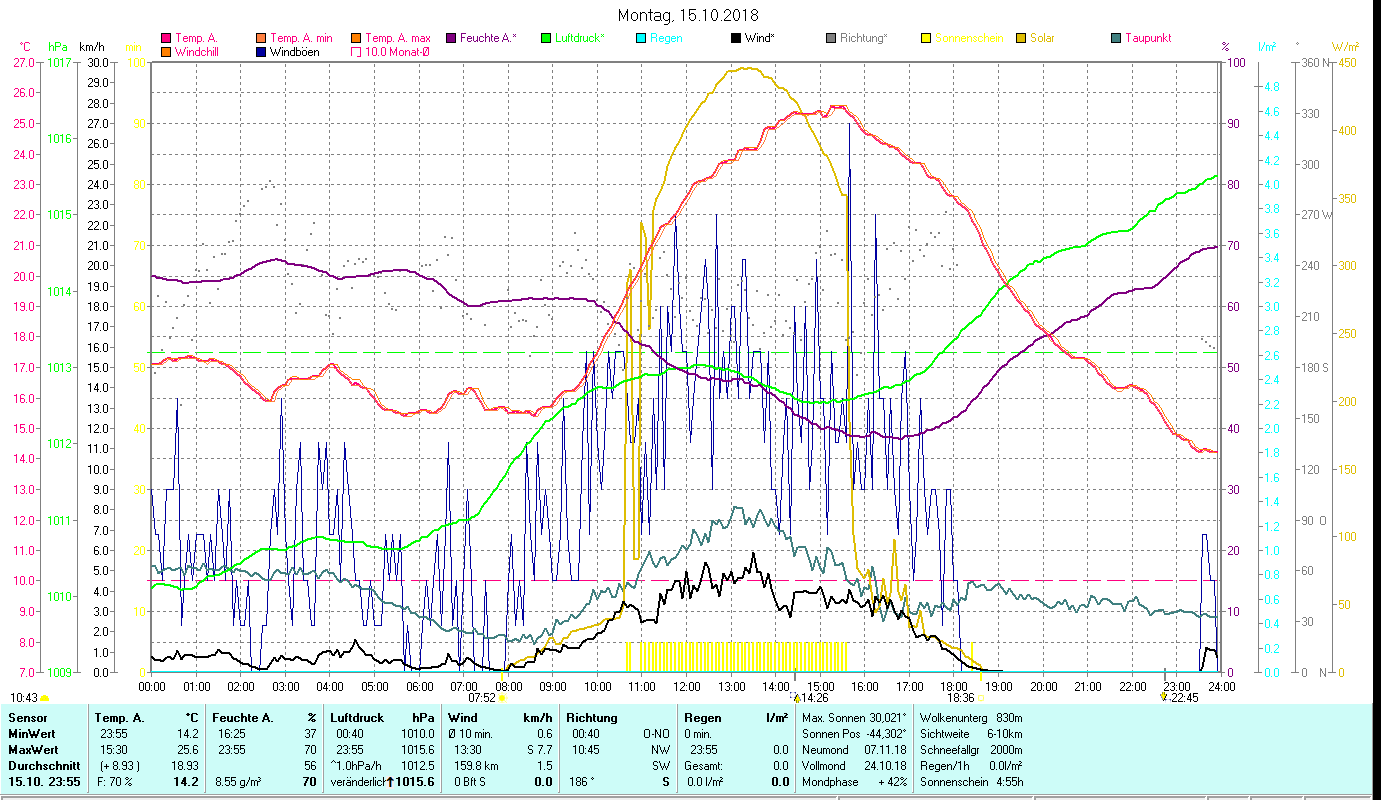Click the Luftdruck column header in table
Viewport: 1381px width, 800px height.
356,718
